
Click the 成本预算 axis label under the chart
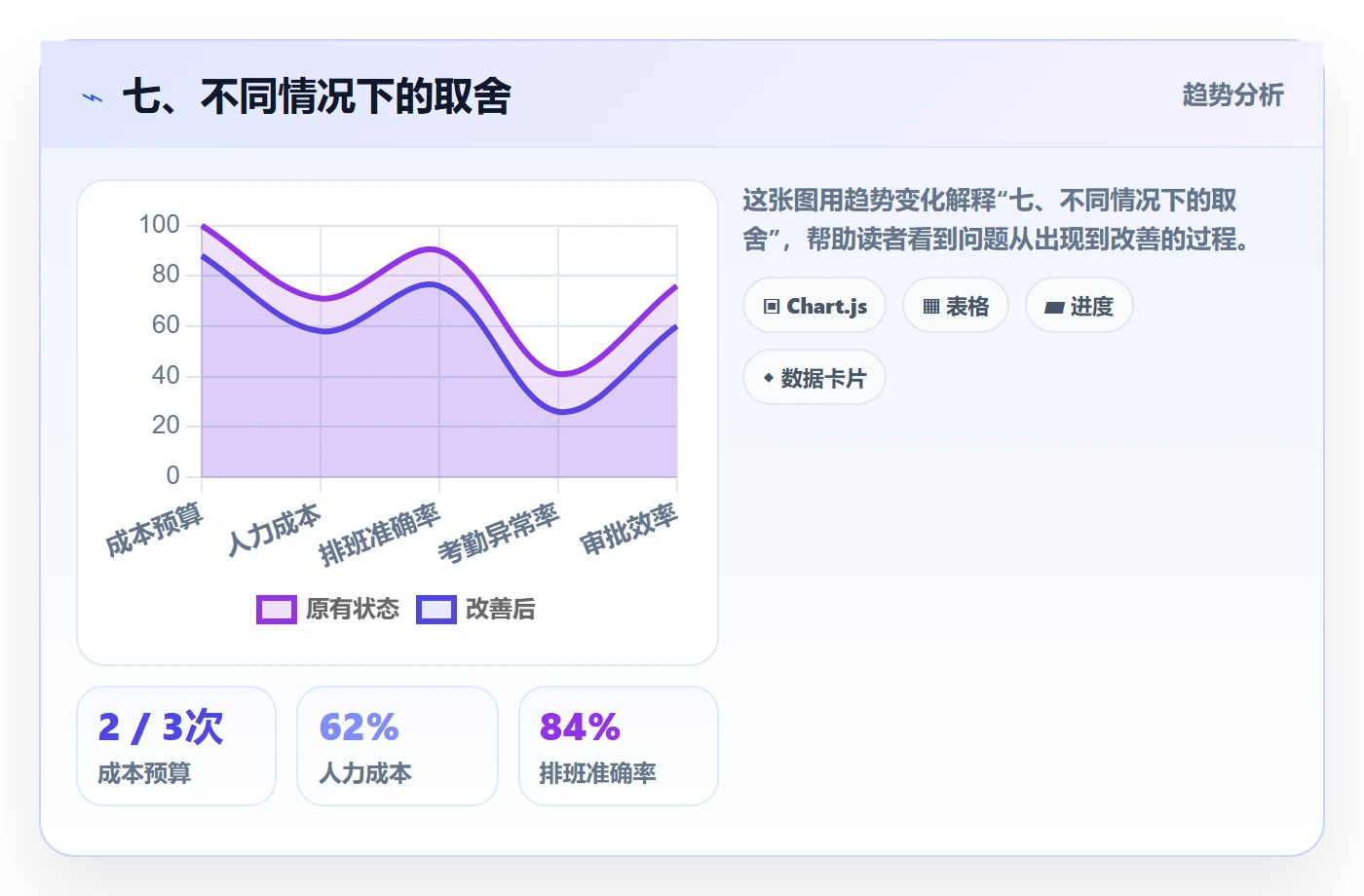(155, 529)
